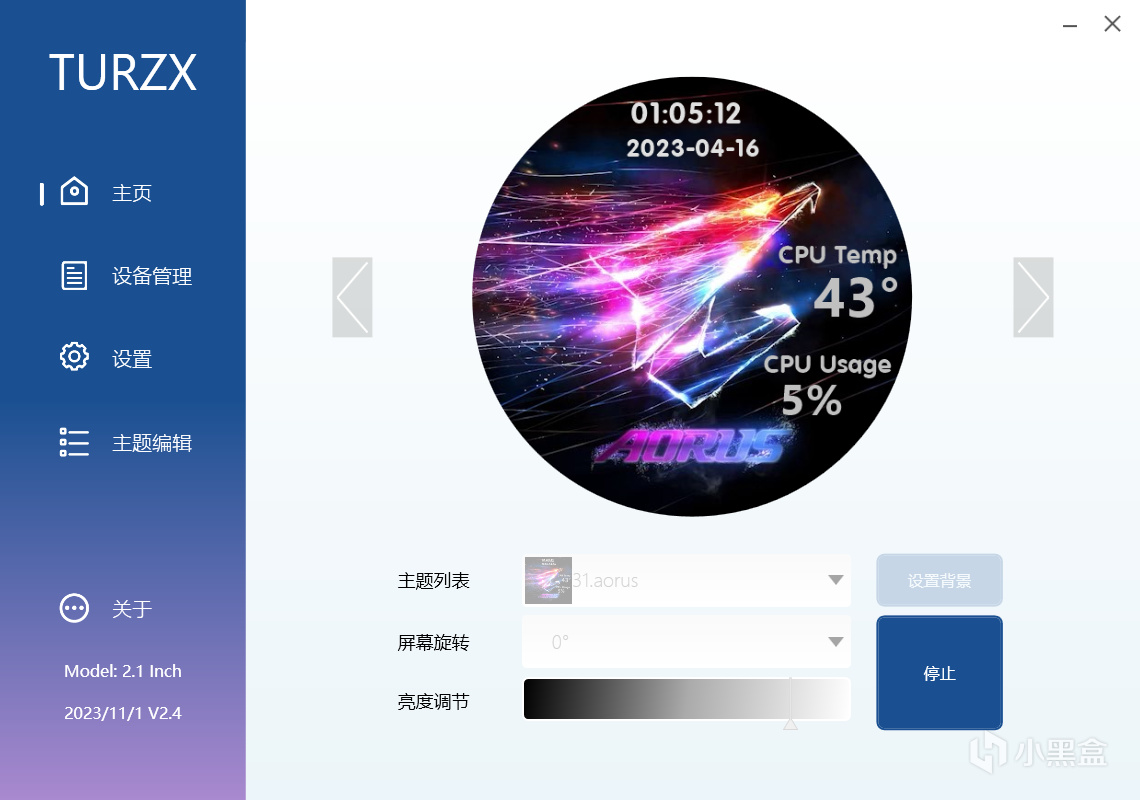Show previous theme with left arrow
Viewport: 1140px width, 800px height.
click(353, 297)
